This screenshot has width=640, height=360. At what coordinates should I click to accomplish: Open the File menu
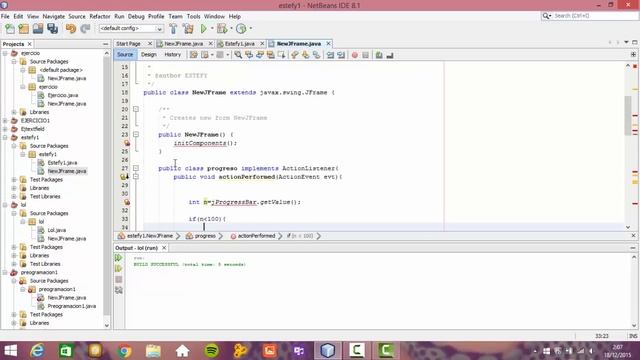5,16
